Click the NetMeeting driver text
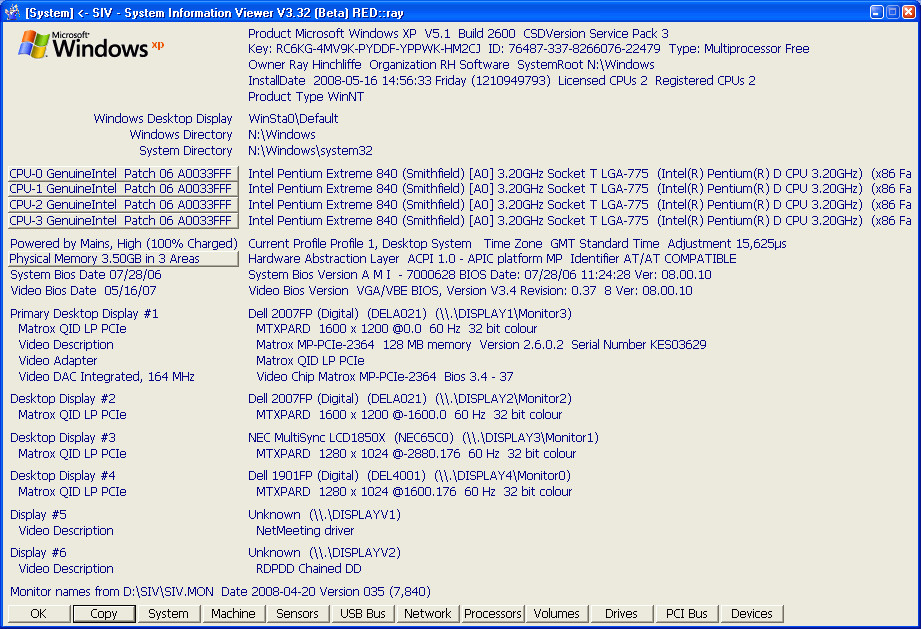This screenshot has width=921, height=629. (x=305, y=530)
